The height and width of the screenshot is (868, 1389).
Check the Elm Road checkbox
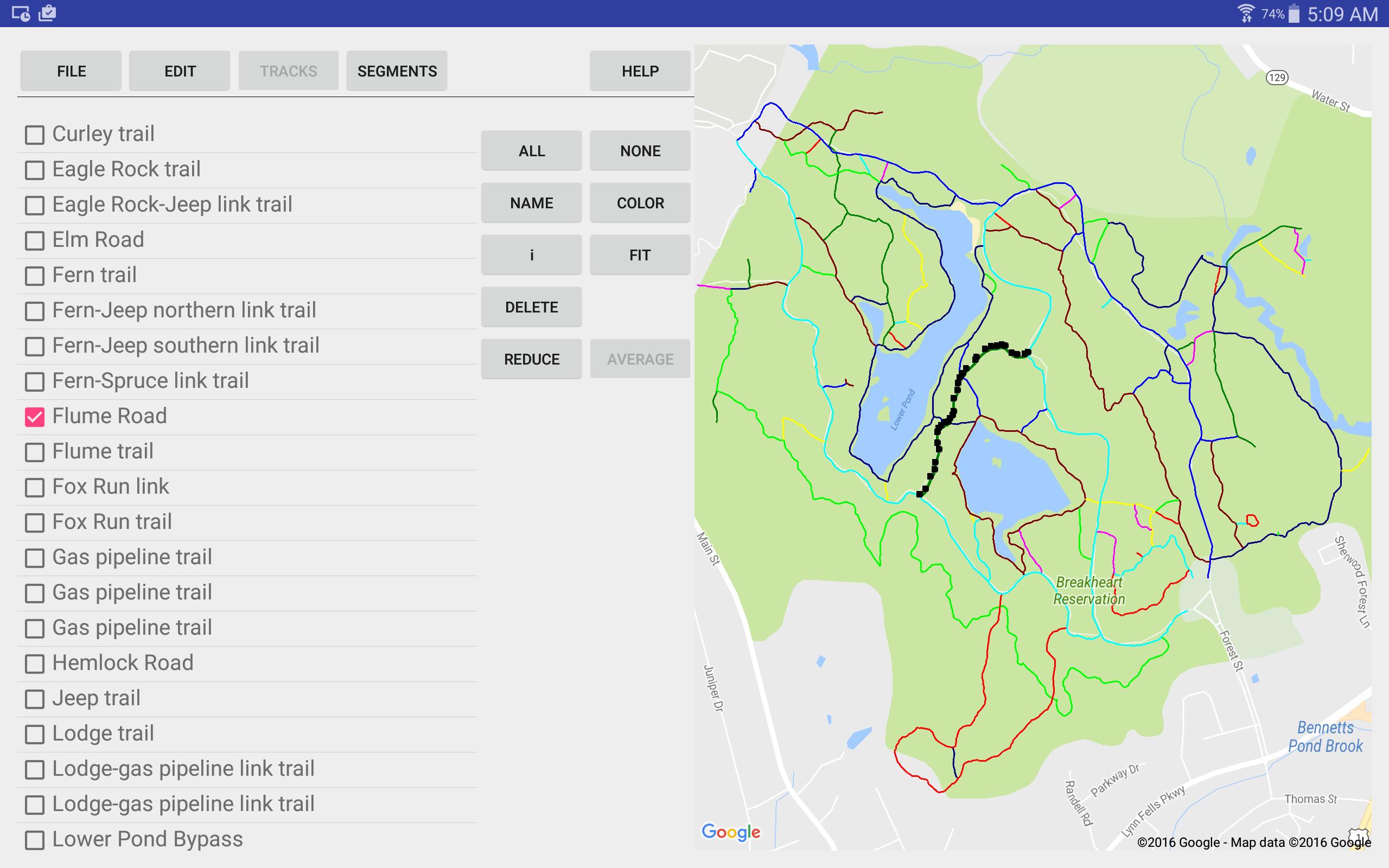coord(34,240)
